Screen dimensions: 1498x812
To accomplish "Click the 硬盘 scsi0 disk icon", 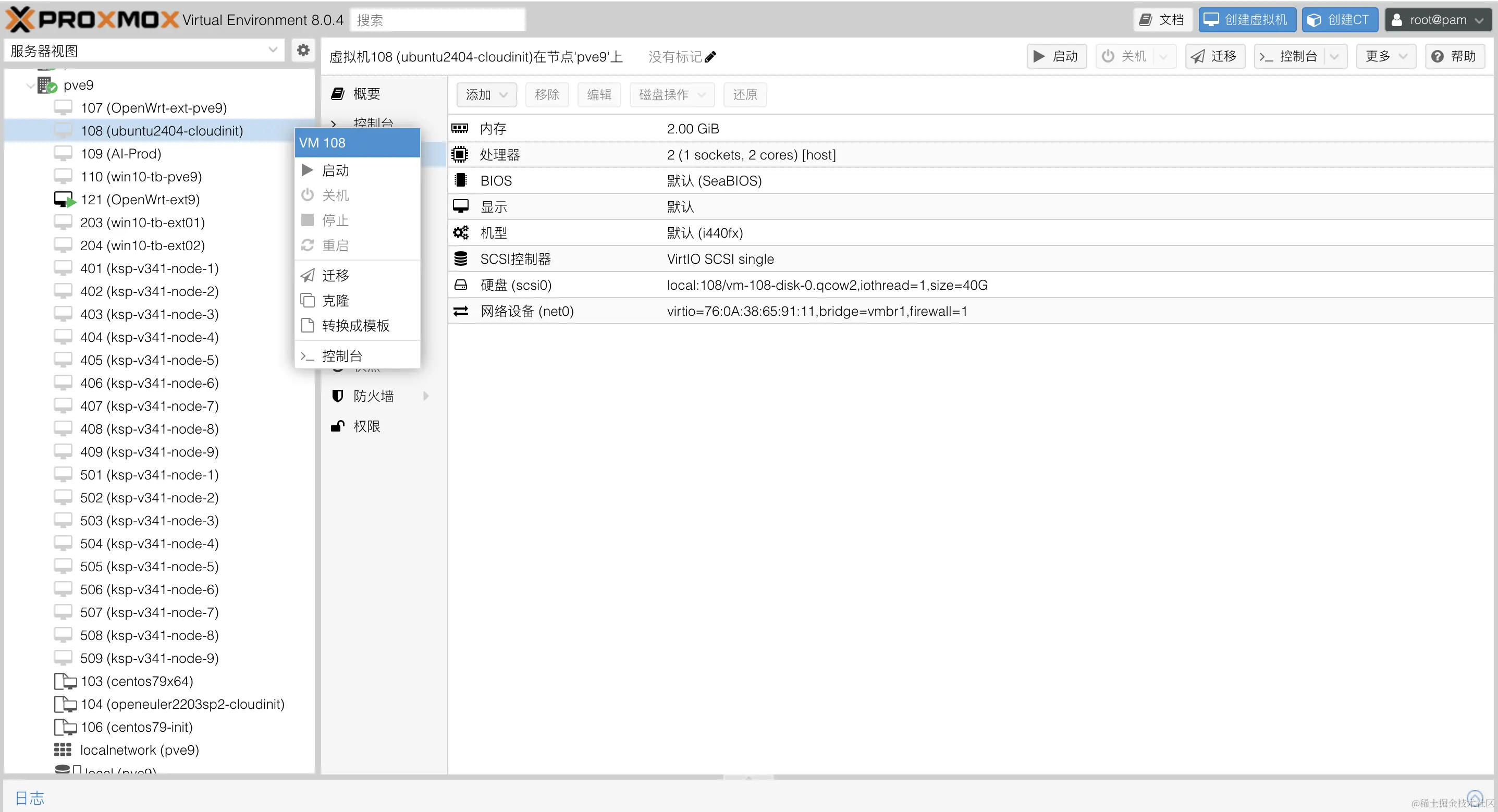I will point(461,285).
